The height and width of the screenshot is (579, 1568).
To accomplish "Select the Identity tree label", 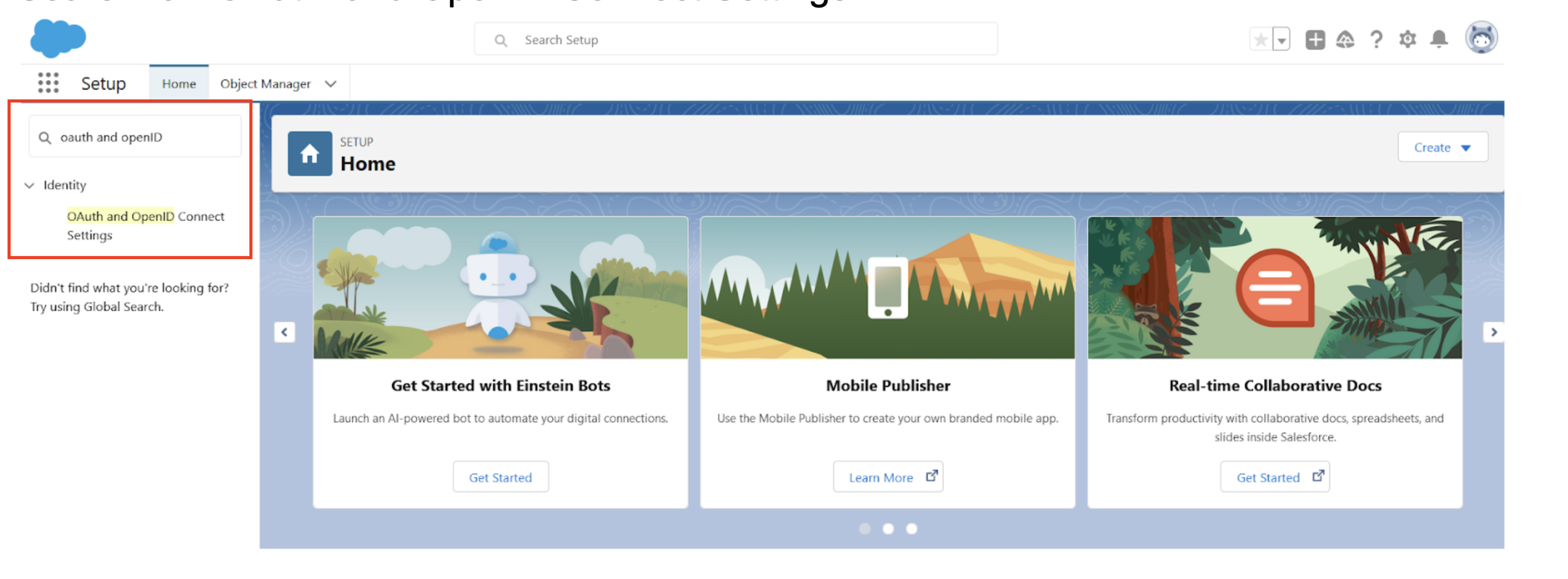I will 65,185.
